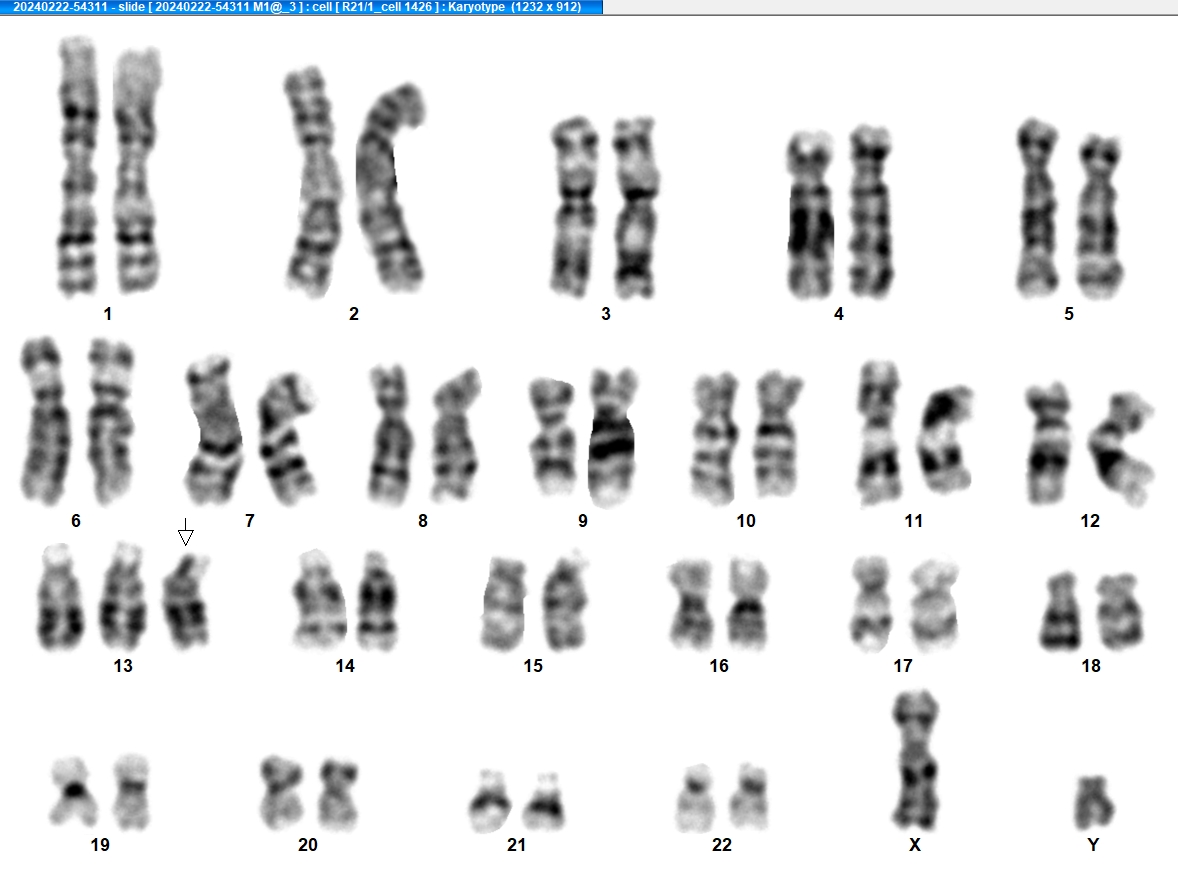Select the left chromosome 20 homolog
Screen dimensions: 1178x896
coord(281,792)
